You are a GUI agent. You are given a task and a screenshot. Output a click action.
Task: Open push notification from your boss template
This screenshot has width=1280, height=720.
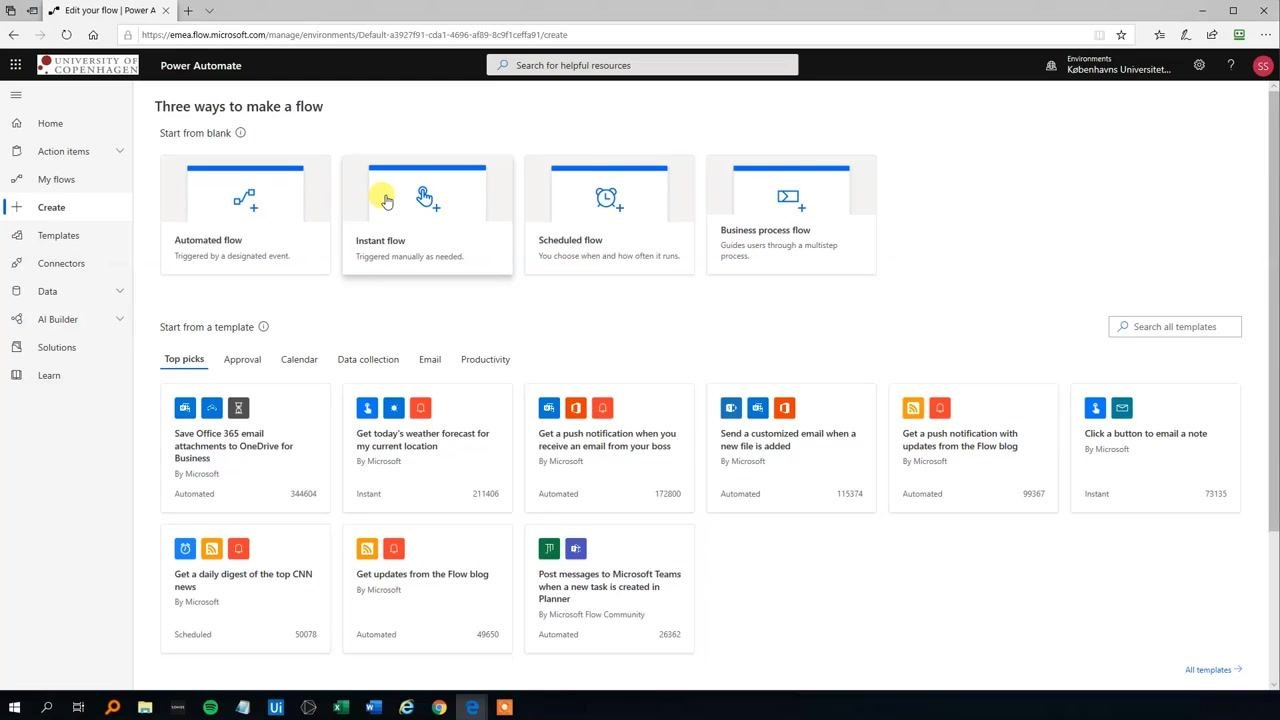(x=609, y=447)
